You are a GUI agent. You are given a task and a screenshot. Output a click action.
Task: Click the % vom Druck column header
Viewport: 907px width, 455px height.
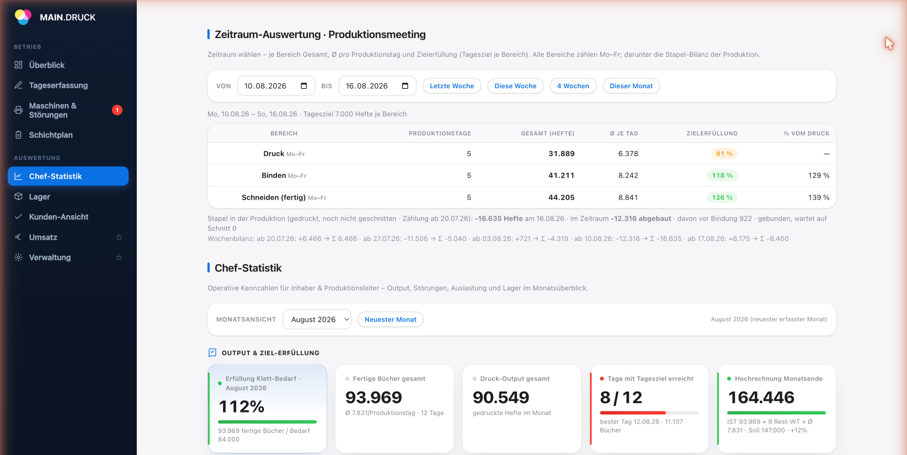pyautogui.click(x=806, y=134)
